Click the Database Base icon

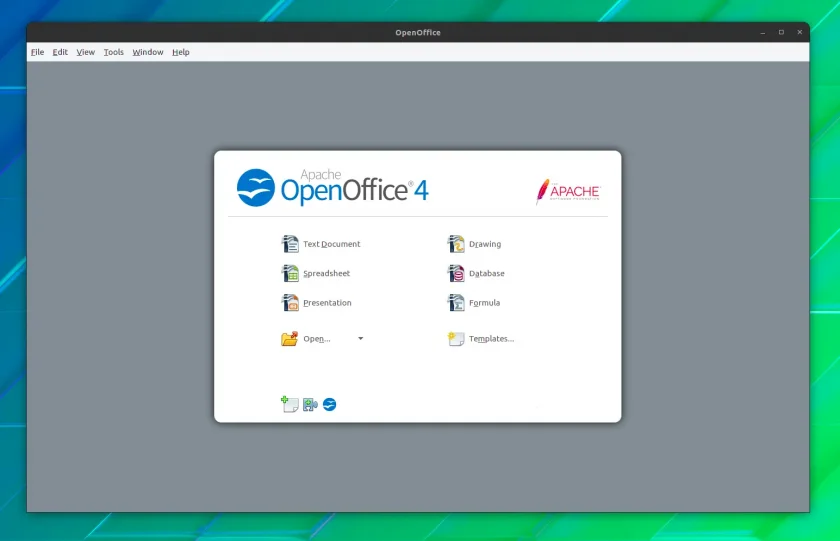tap(456, 273)
